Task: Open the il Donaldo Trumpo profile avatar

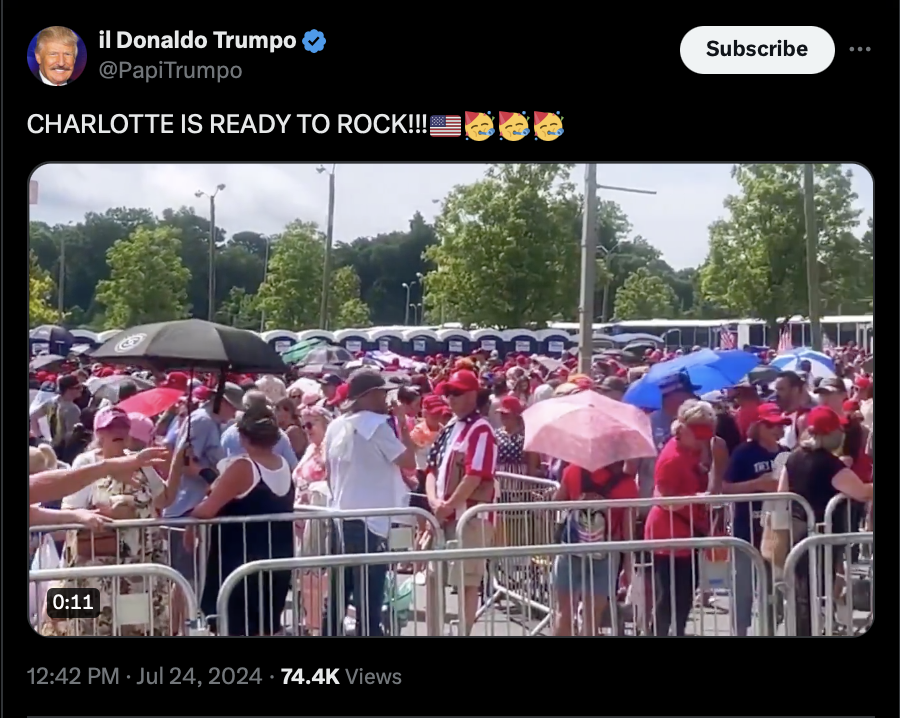Action: click(x=57, y=56)
